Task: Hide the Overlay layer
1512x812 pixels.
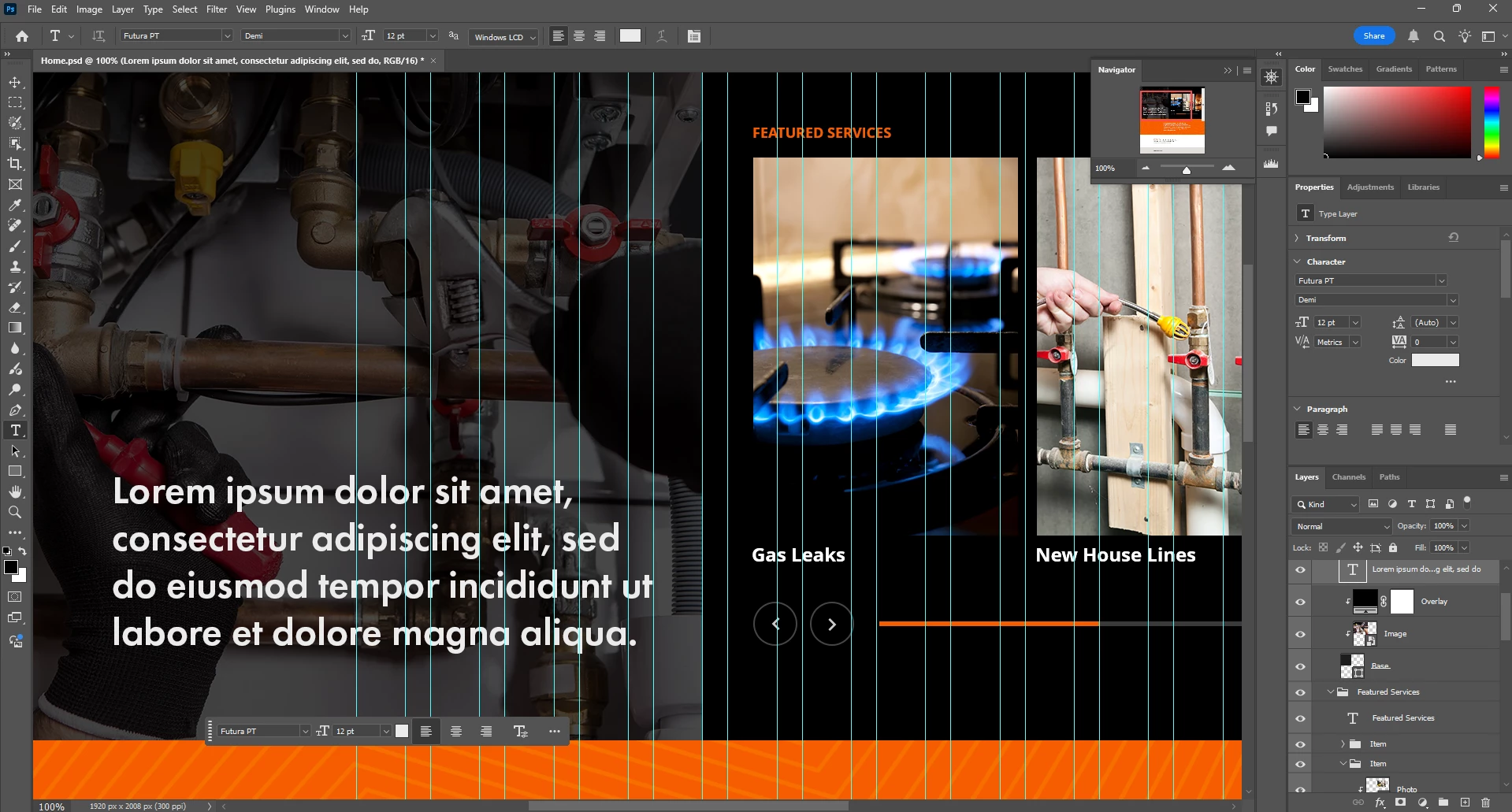Action: tap(1300, 602)
